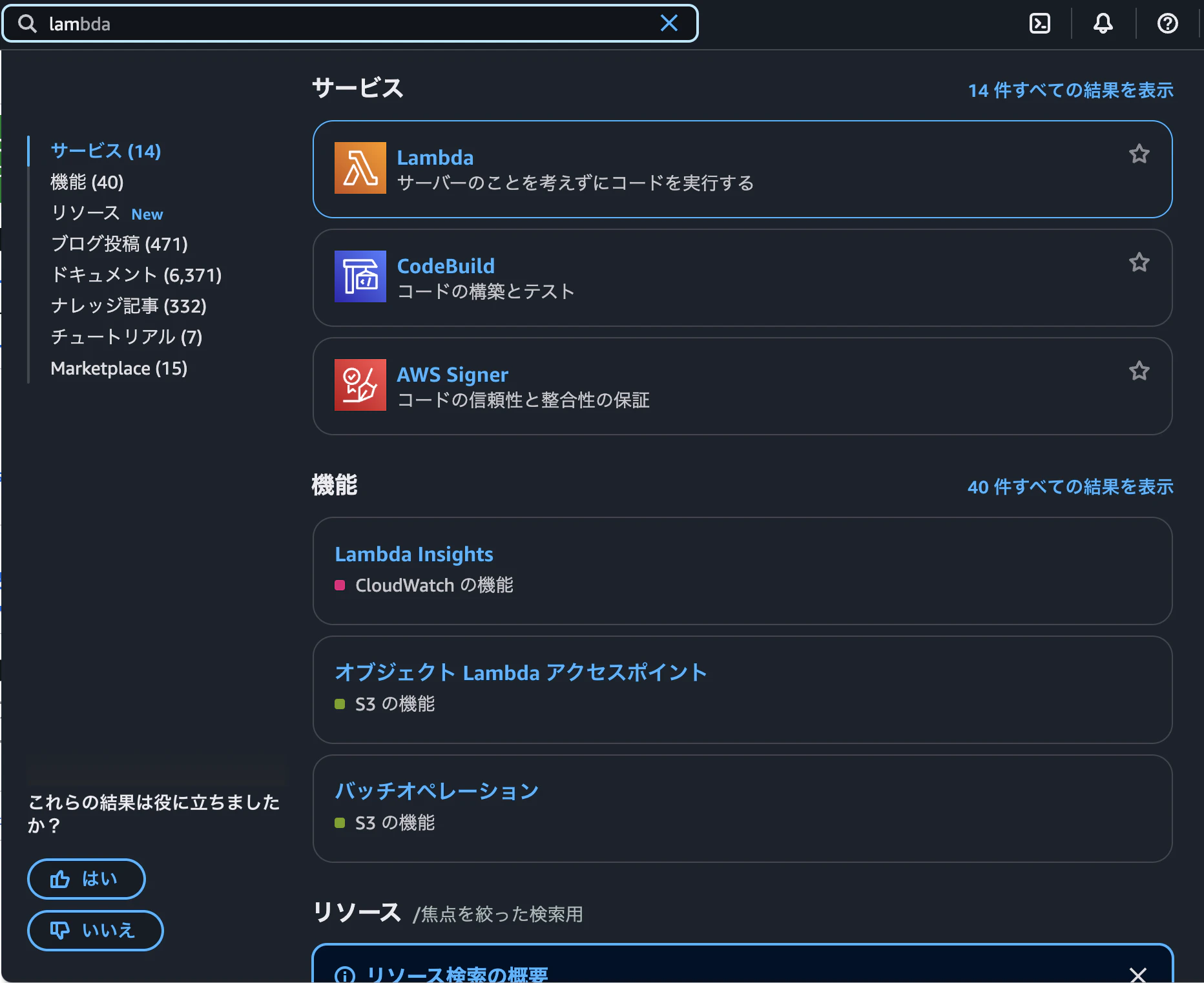Open the バッチオペレーション feature
Viewport: 1204px width, 983px height.
[437, 791]
